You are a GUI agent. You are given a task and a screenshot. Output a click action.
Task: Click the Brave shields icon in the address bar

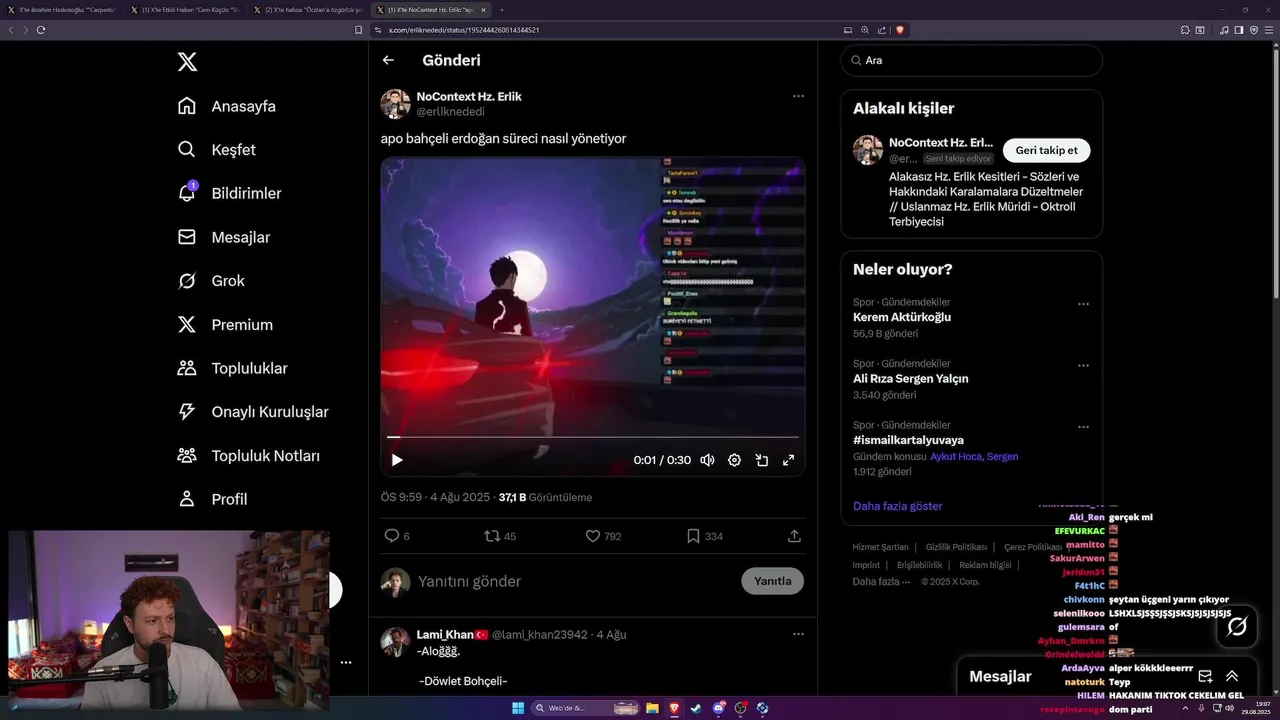[x=900, y=30]
